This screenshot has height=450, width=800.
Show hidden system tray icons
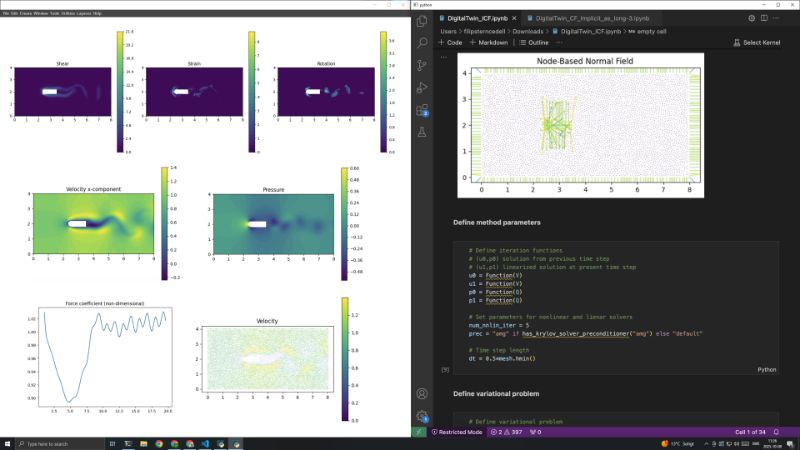pyautogui.click(x=707, y=444)
